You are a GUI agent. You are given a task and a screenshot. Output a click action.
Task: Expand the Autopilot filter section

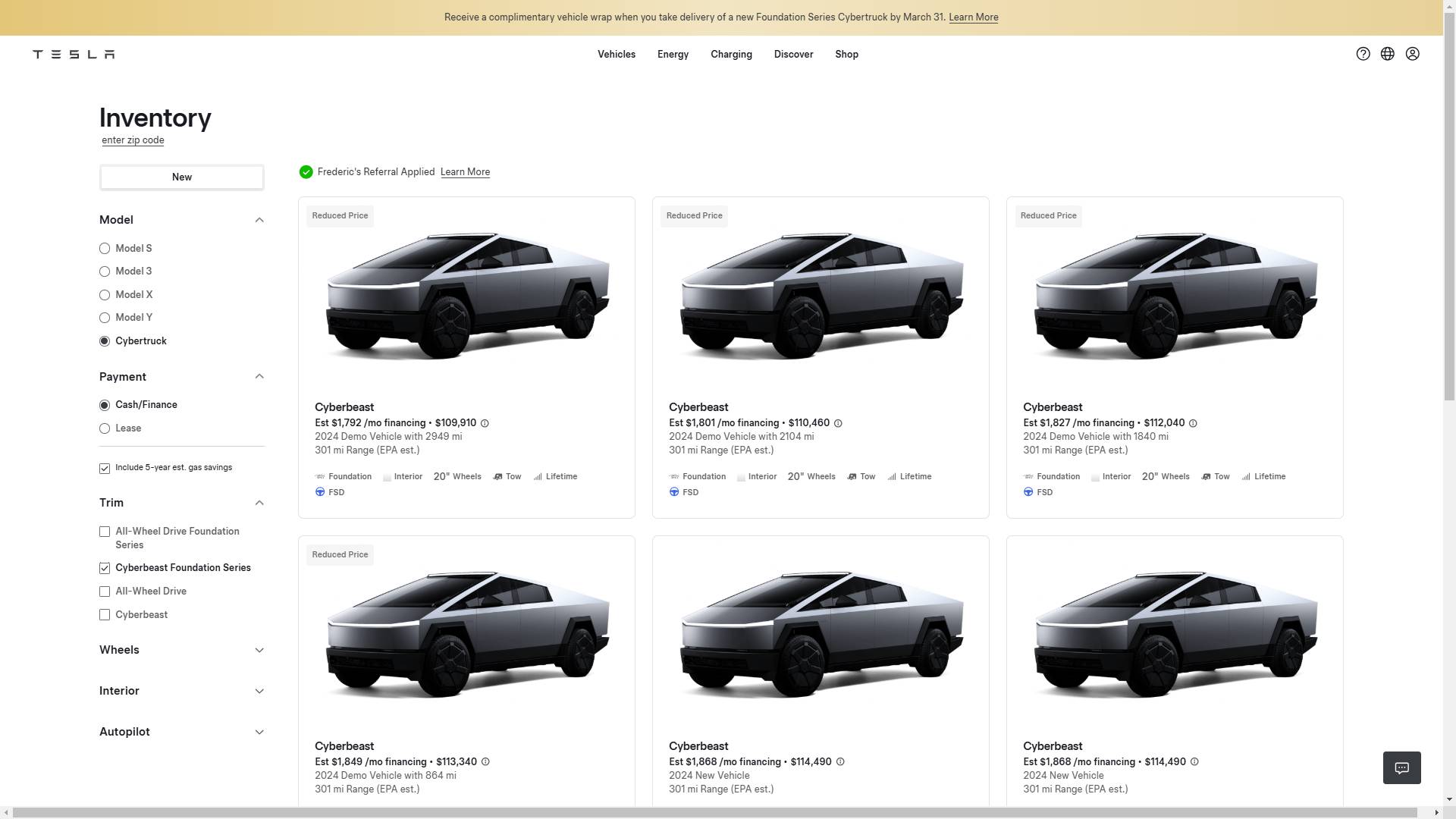point(259,732)
